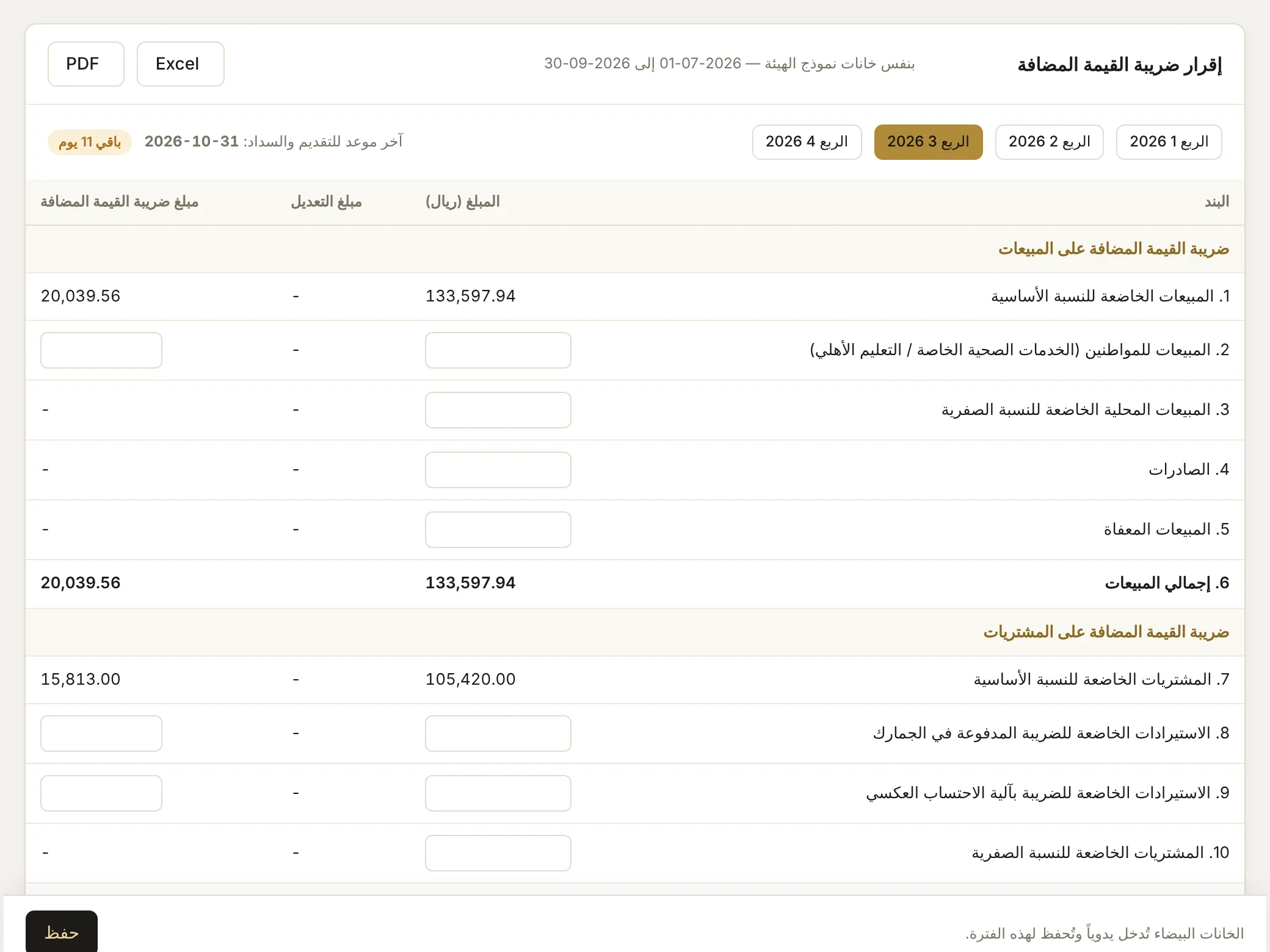Viewport: 1270px width, 952px height.
Task: Switch to الربع 1 2026 tab
Action: [x=1169, y=142]
